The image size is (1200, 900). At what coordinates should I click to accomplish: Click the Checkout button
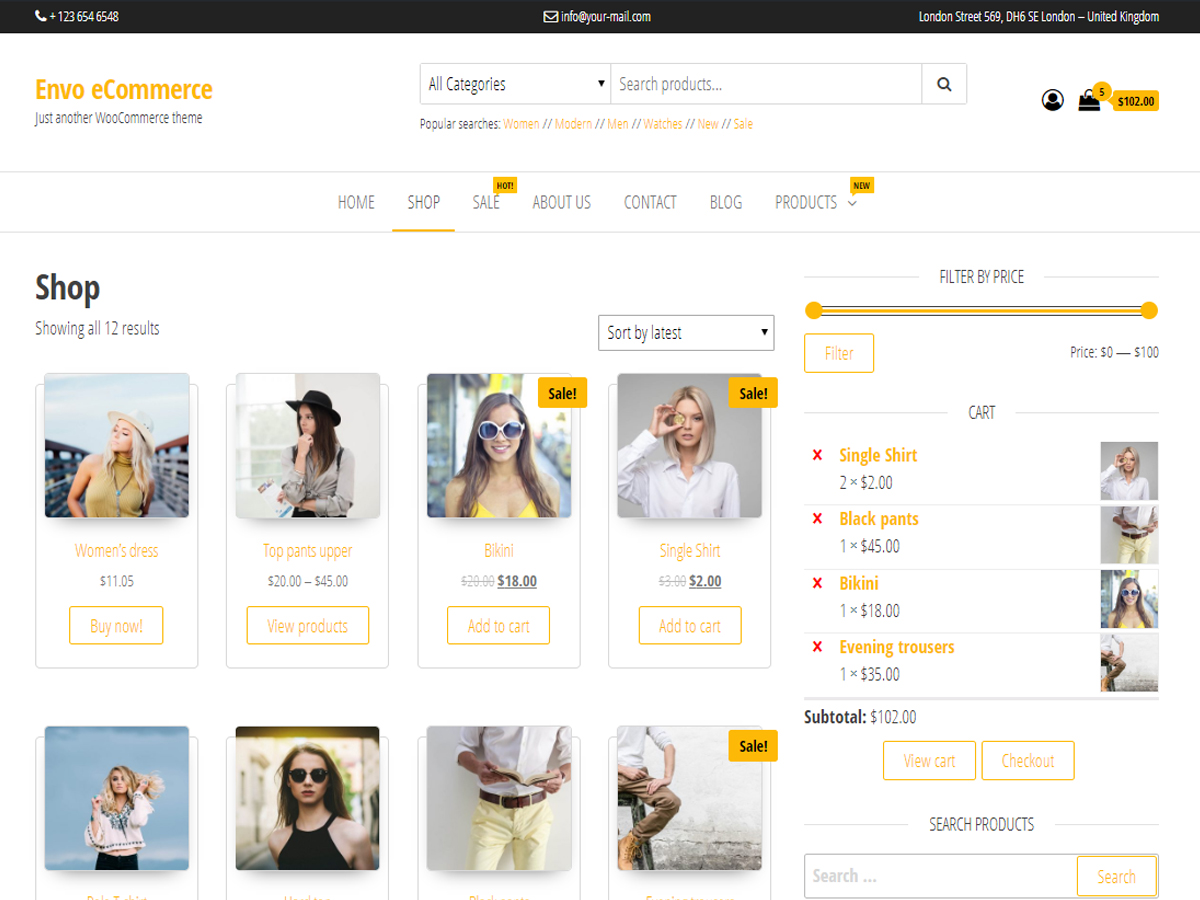pyautogui.click(x=1028, y=760)
